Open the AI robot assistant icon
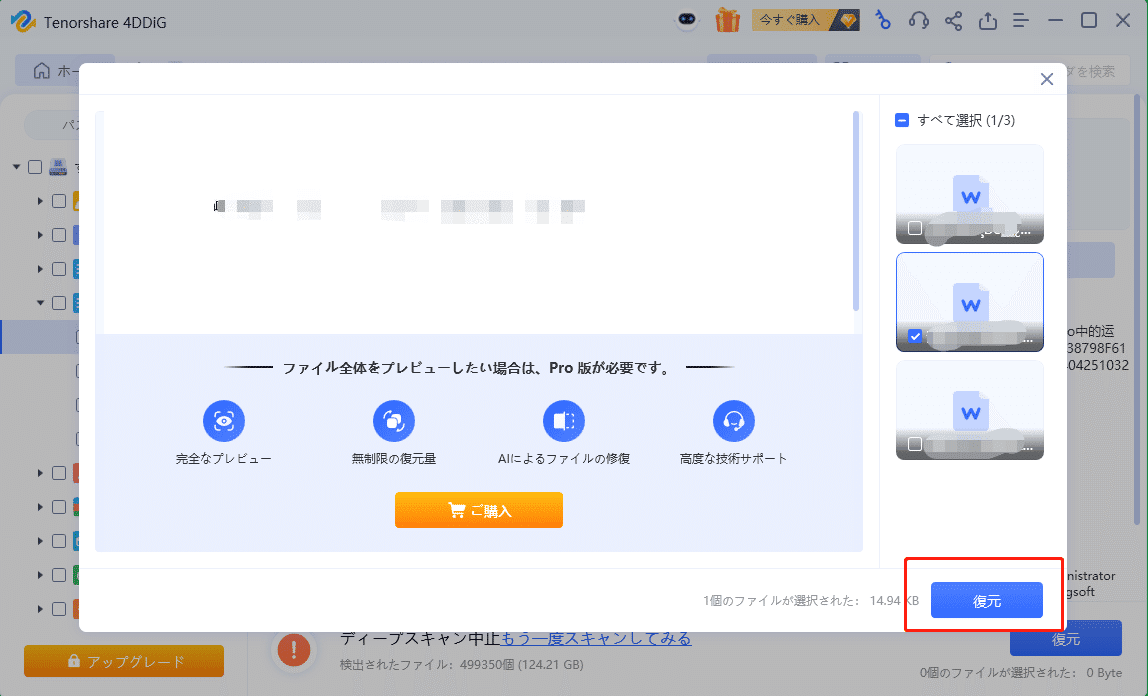Screen dimensions: 1148x696 (x=687, y=20)
